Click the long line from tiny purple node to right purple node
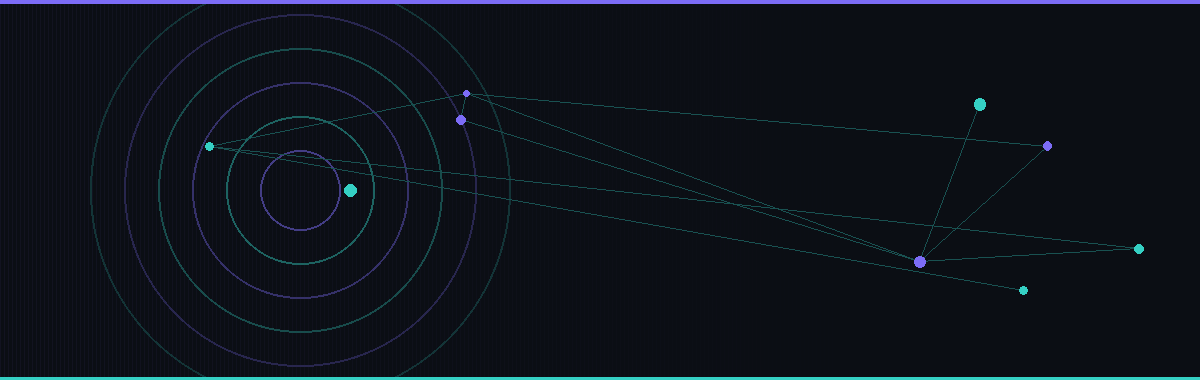This screenshot has height=380, width=1200. tap(757, 120)
